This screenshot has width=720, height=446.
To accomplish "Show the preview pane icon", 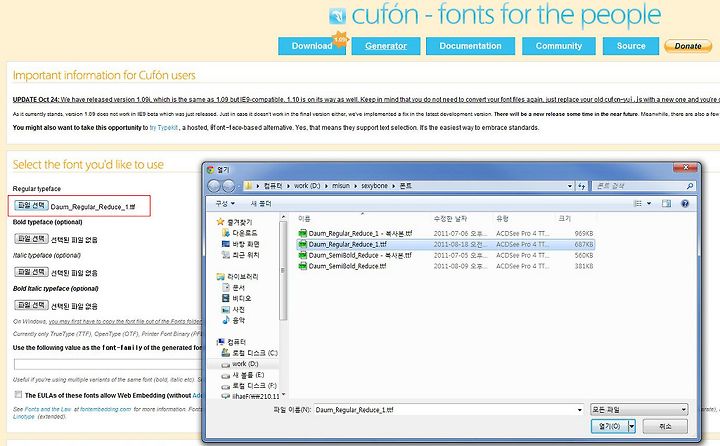I will pos(666,203).
